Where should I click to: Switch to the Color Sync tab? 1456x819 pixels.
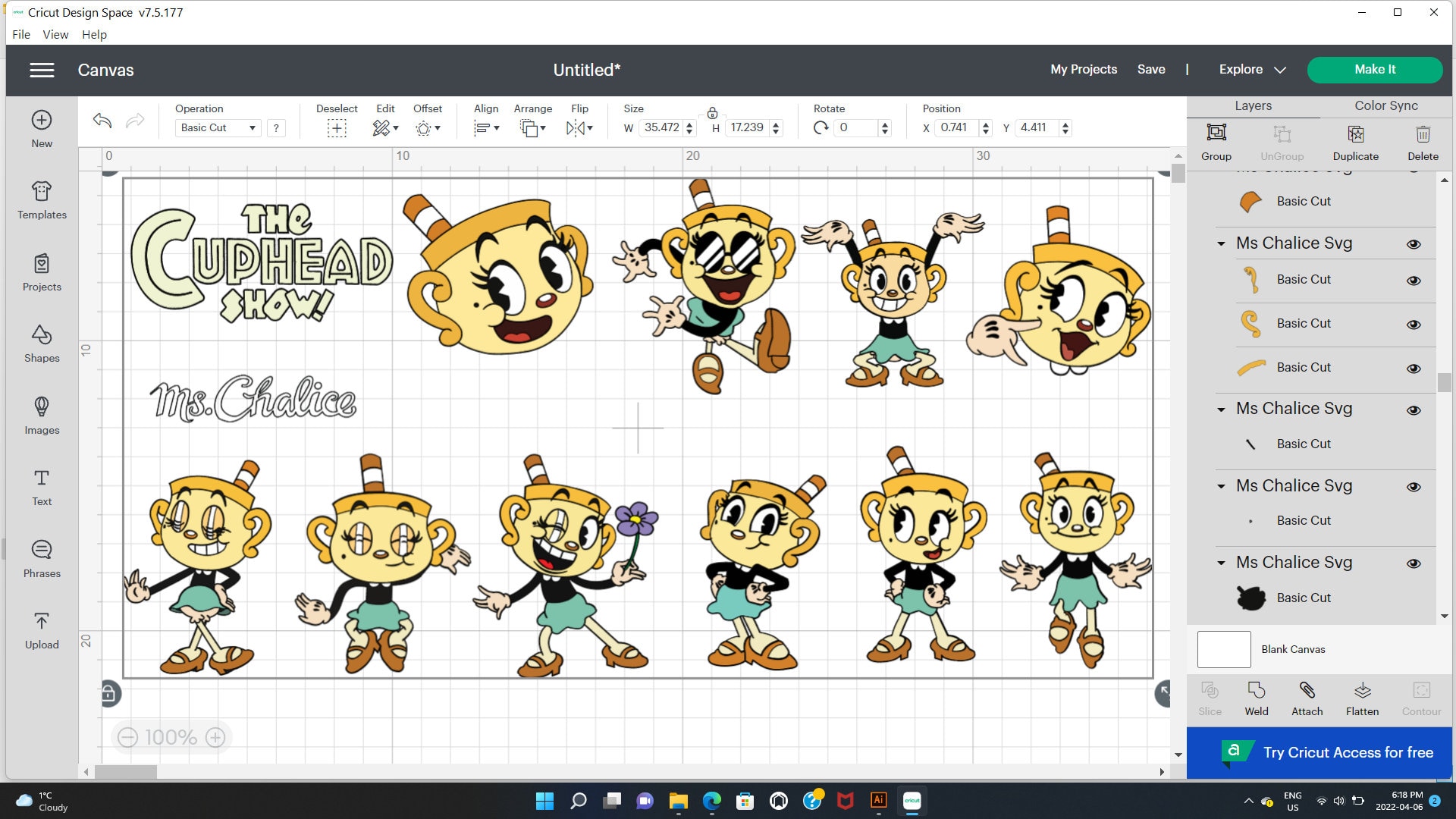pyautogui.click(x=1385, y=106)
